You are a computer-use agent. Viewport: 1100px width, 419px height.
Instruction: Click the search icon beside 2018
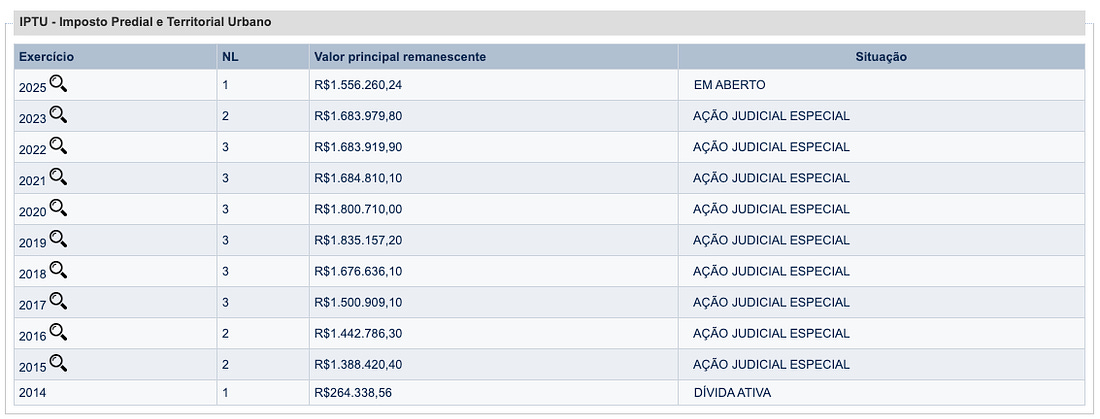coord(58,270)
